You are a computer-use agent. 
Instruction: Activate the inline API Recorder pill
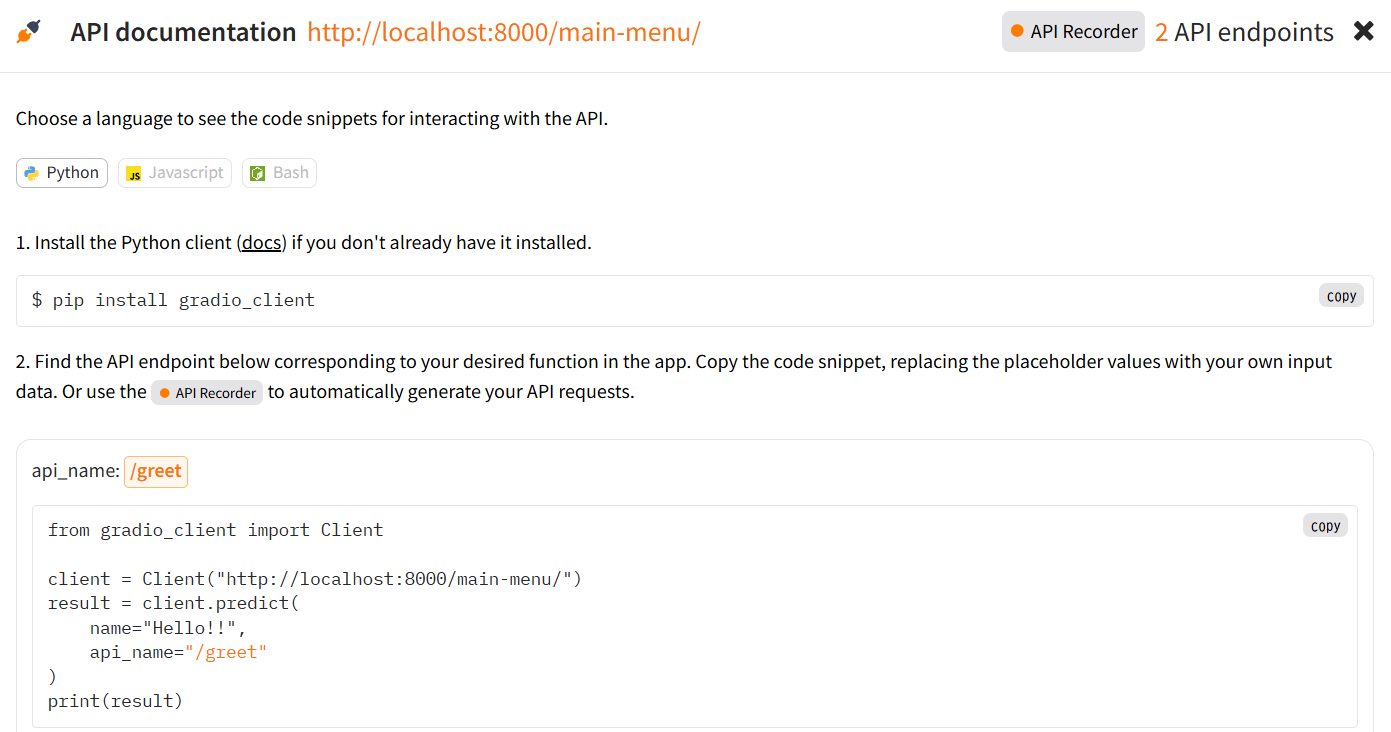pos(207,392)
